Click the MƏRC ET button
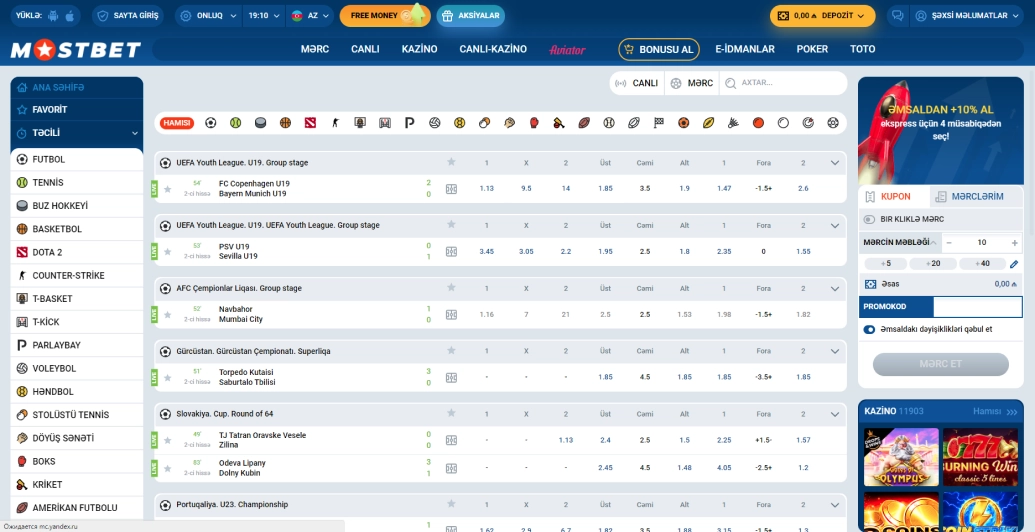This screenshot has width=1035, height=532. coord(941,364)
